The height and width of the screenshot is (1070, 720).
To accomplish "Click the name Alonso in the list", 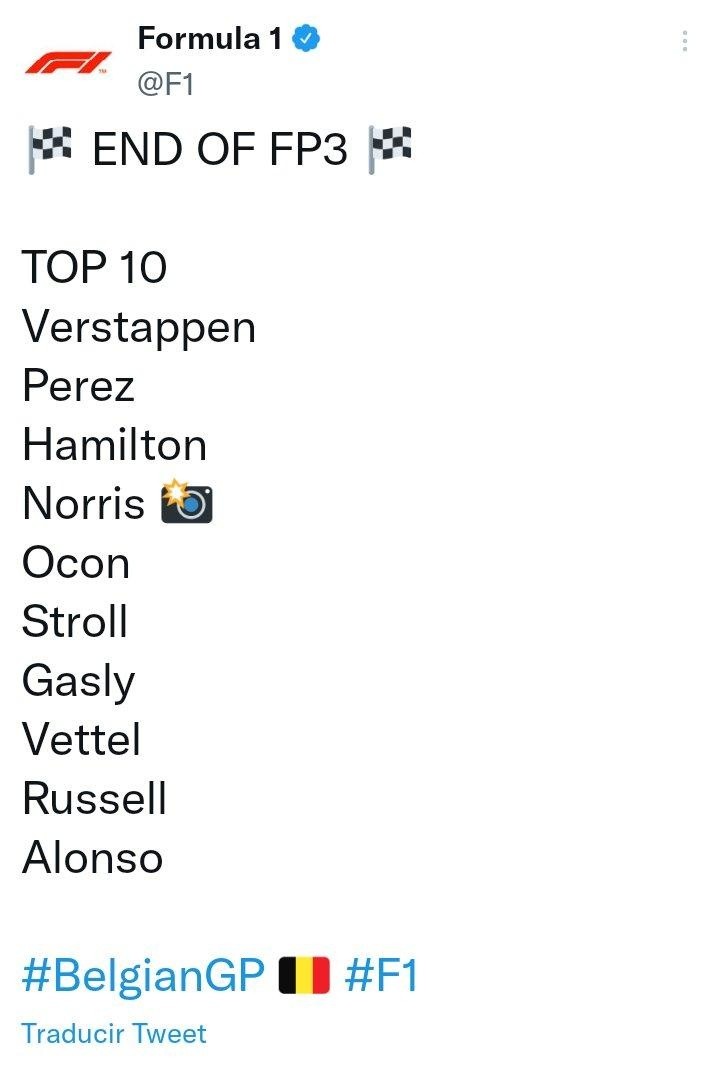I will [x=92, y=858].
